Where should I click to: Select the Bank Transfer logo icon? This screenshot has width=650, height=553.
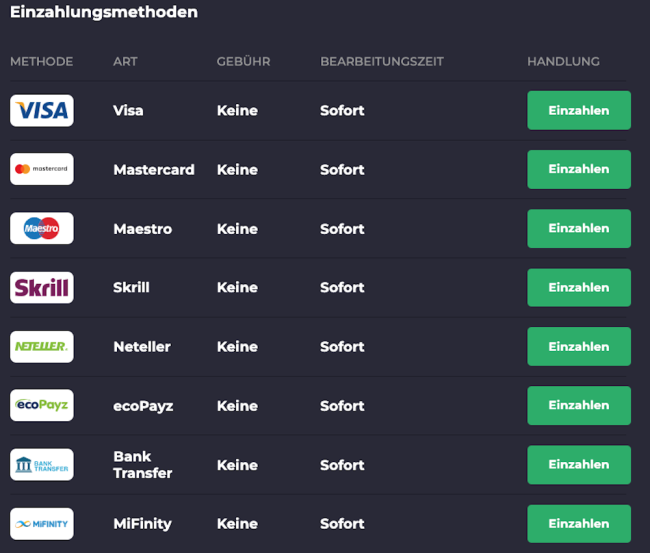(42, 464)
